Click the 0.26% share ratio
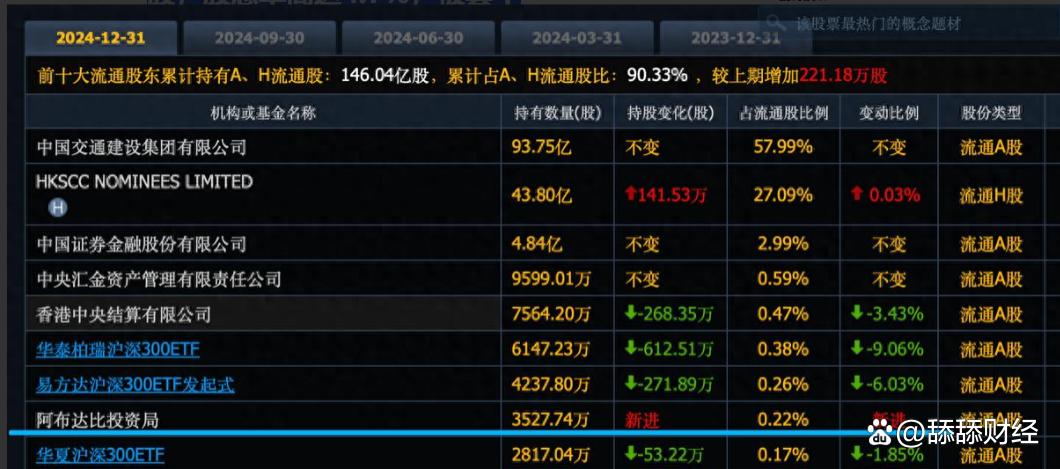This screenshot has height=469, width=1060. 784,385
